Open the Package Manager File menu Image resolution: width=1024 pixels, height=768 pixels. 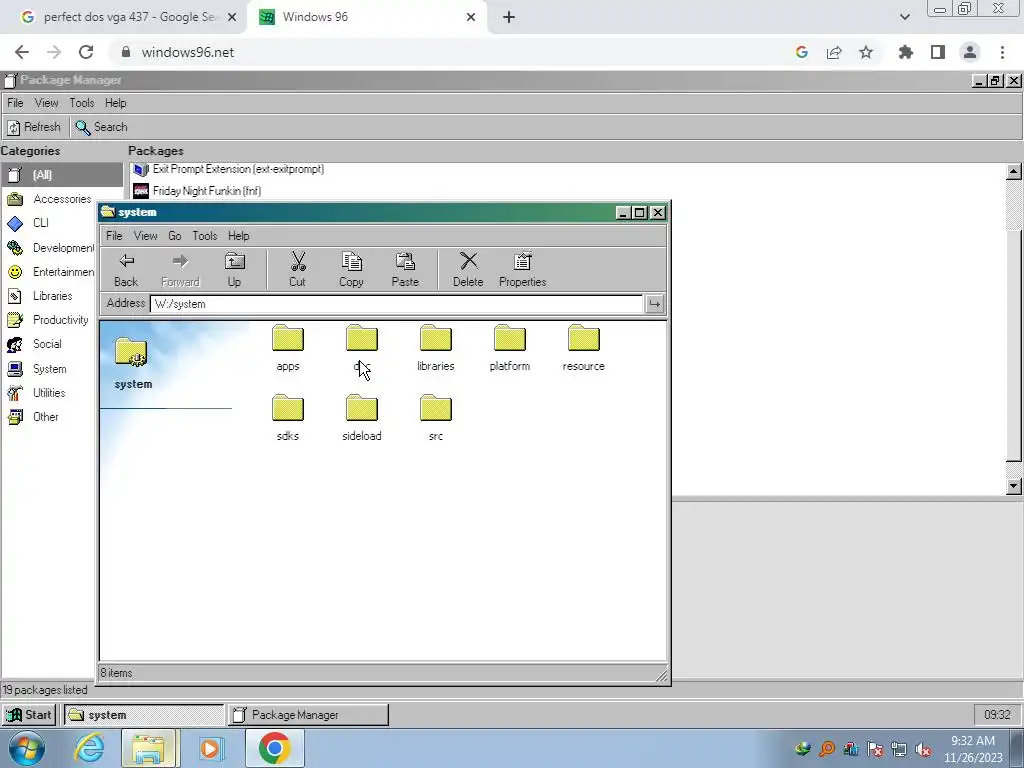[x=15, y=103]
